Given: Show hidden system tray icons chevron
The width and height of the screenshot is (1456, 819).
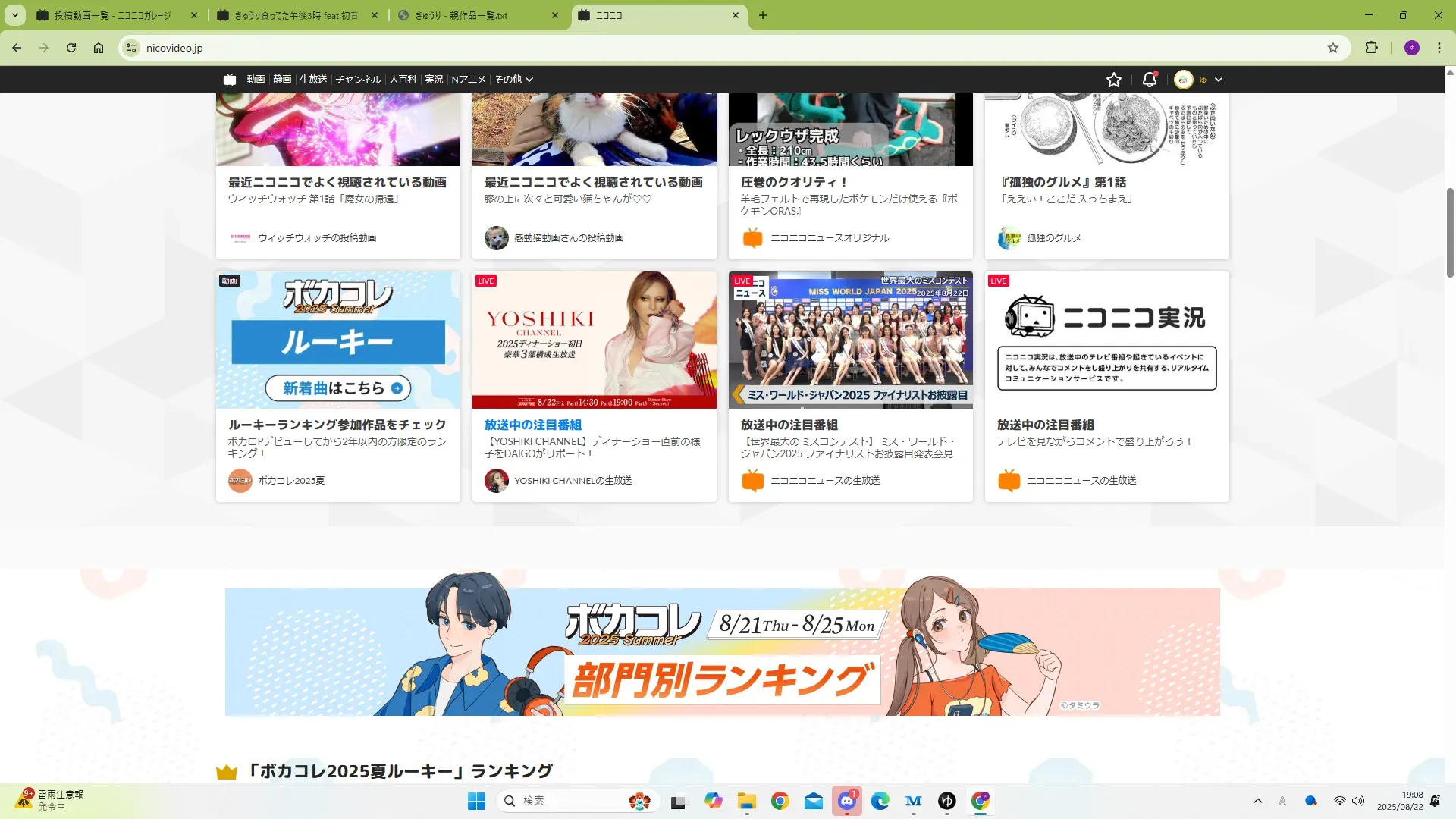Looking at the screenshot, I should (1257, 801).
